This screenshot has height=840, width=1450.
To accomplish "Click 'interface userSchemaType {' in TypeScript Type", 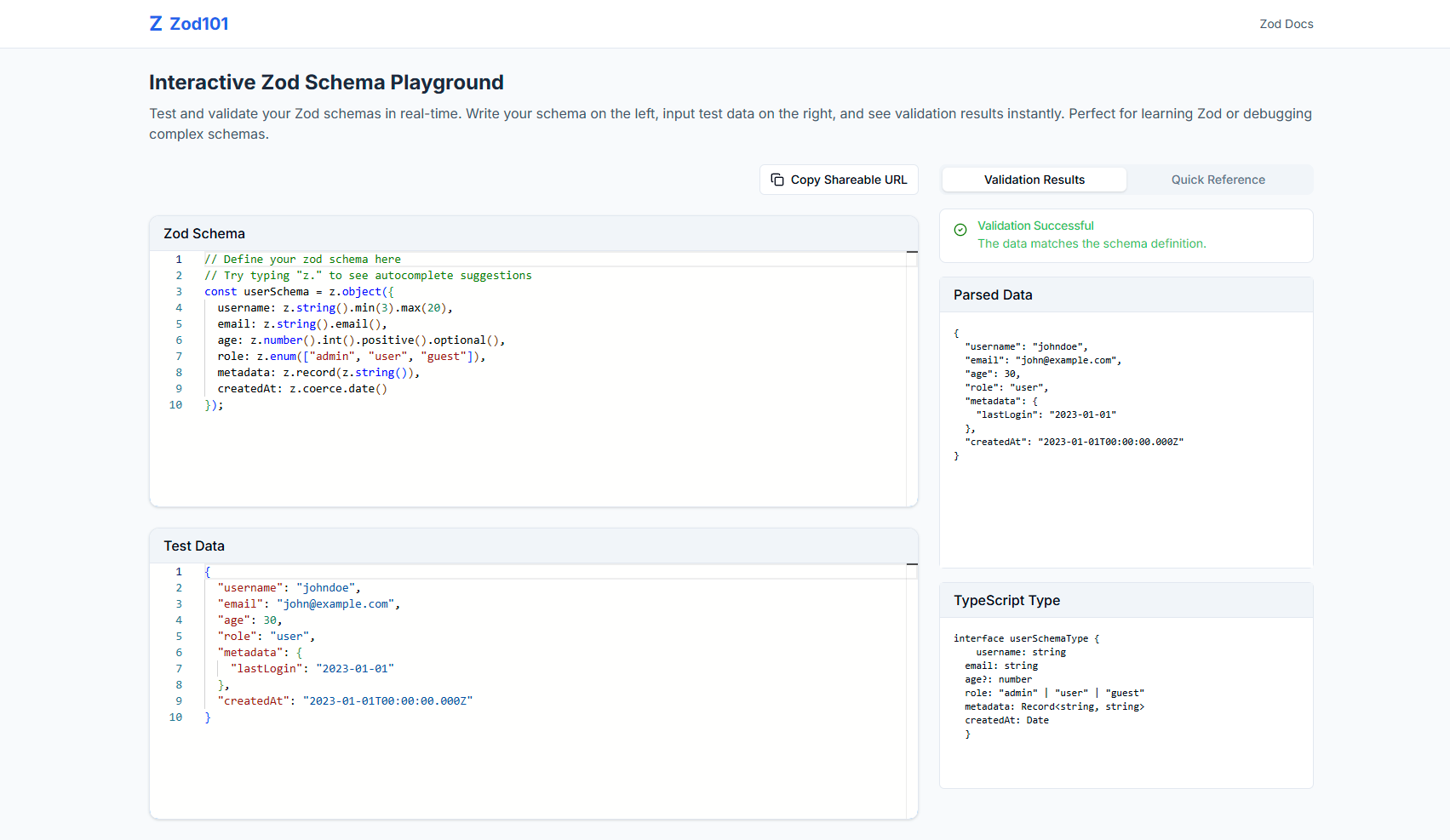I will [1027, 638].
